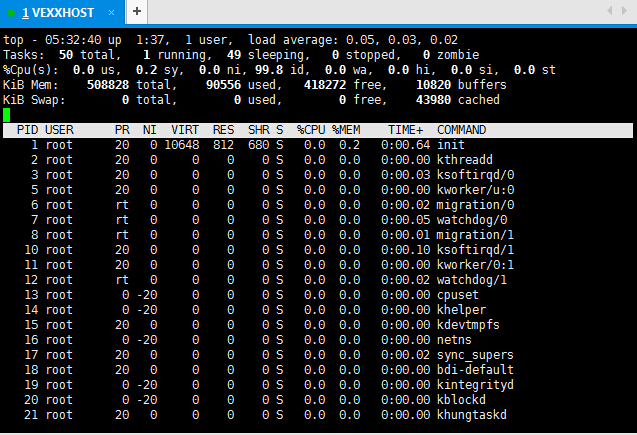Click the NI column header

[x=150, y=130]
